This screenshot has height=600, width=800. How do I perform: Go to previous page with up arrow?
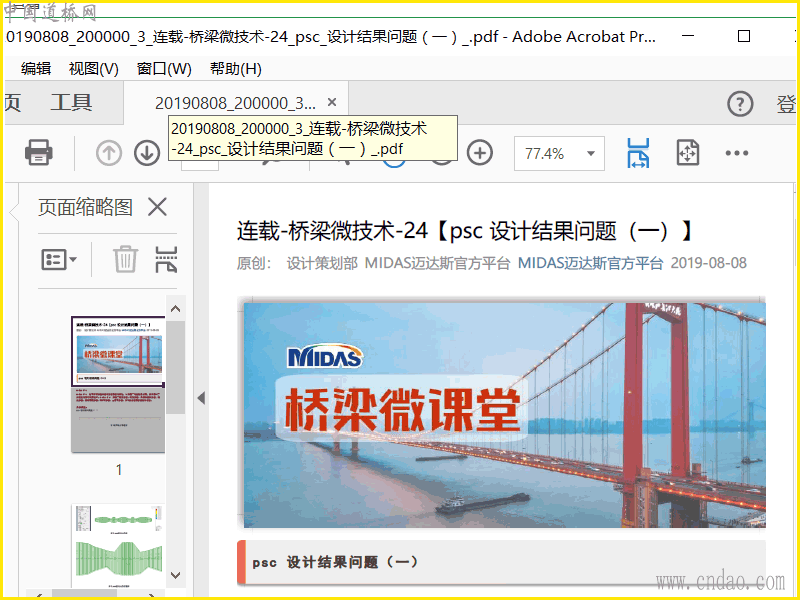click(109, 153)
